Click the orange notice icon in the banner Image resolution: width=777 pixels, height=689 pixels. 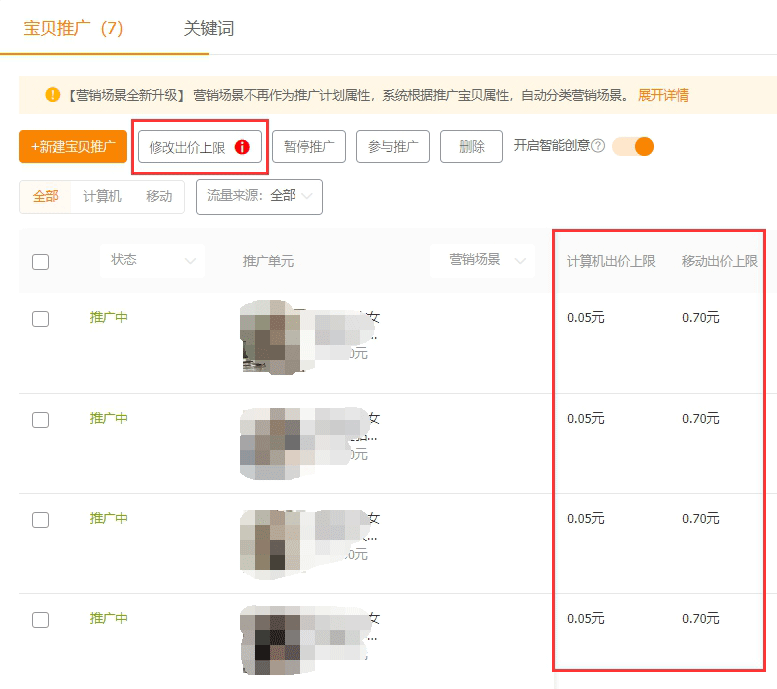[53, 95]
